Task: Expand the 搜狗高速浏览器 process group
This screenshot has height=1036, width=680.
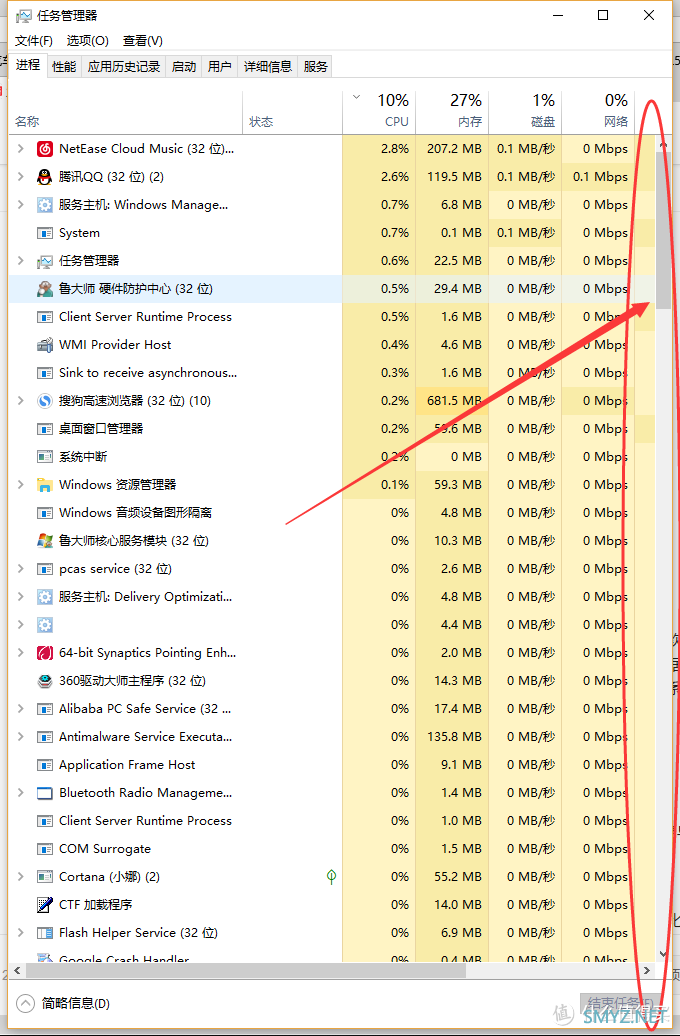Action: (x=20, y=400)
